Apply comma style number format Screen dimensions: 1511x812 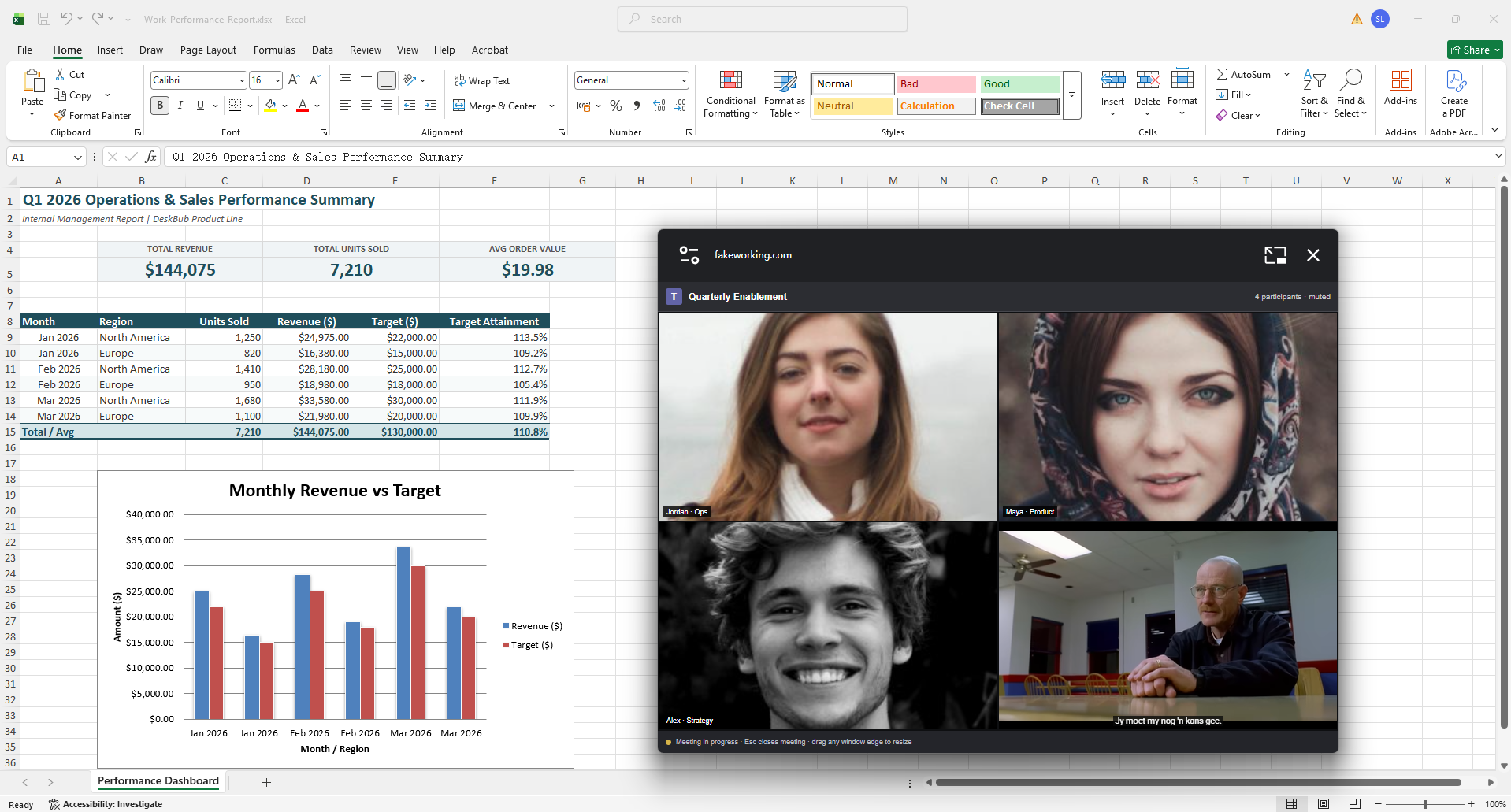tap(637, 106)
